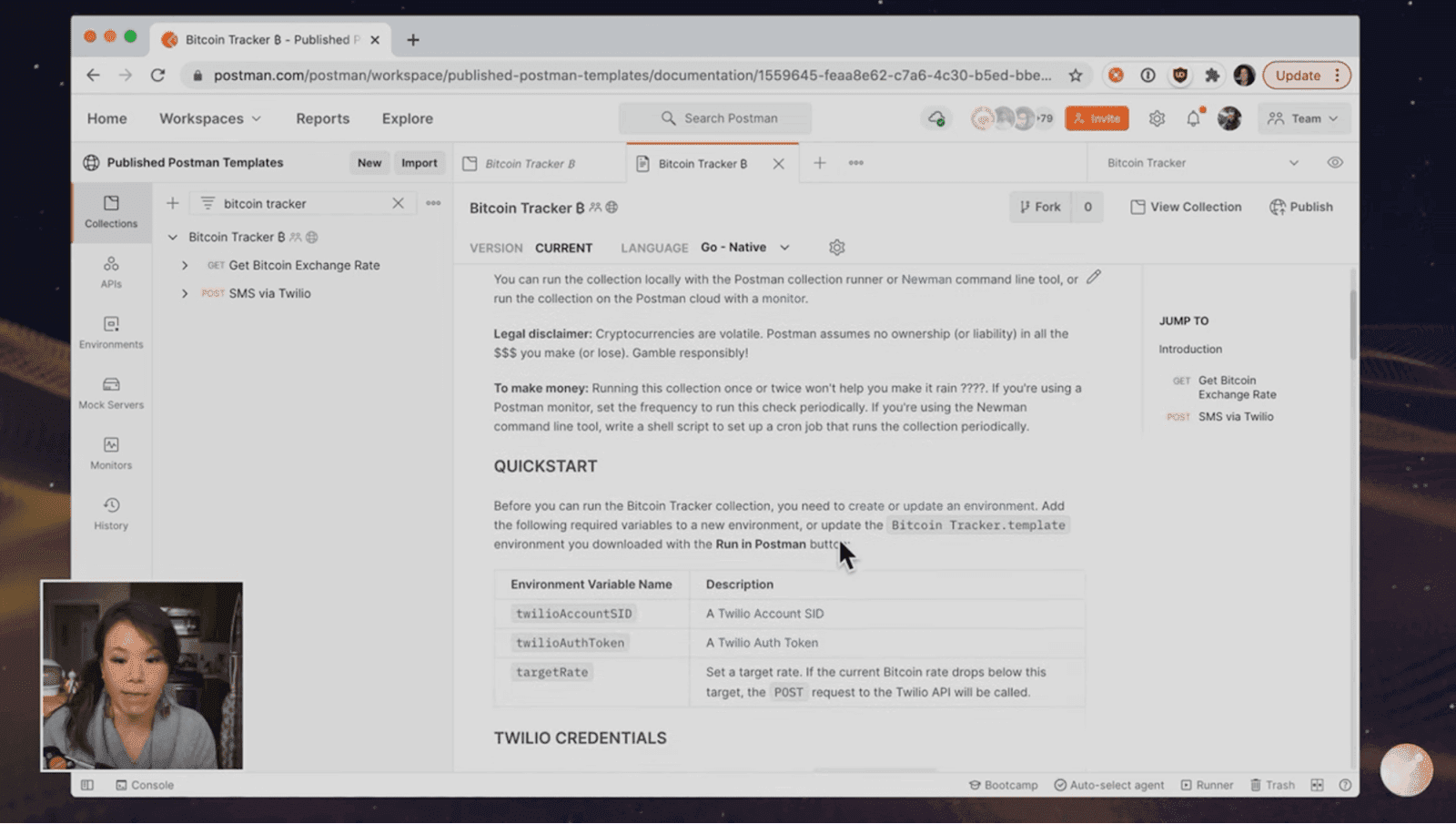Click the Fork button
The image size is (1456, 824).
[1040, 208]
